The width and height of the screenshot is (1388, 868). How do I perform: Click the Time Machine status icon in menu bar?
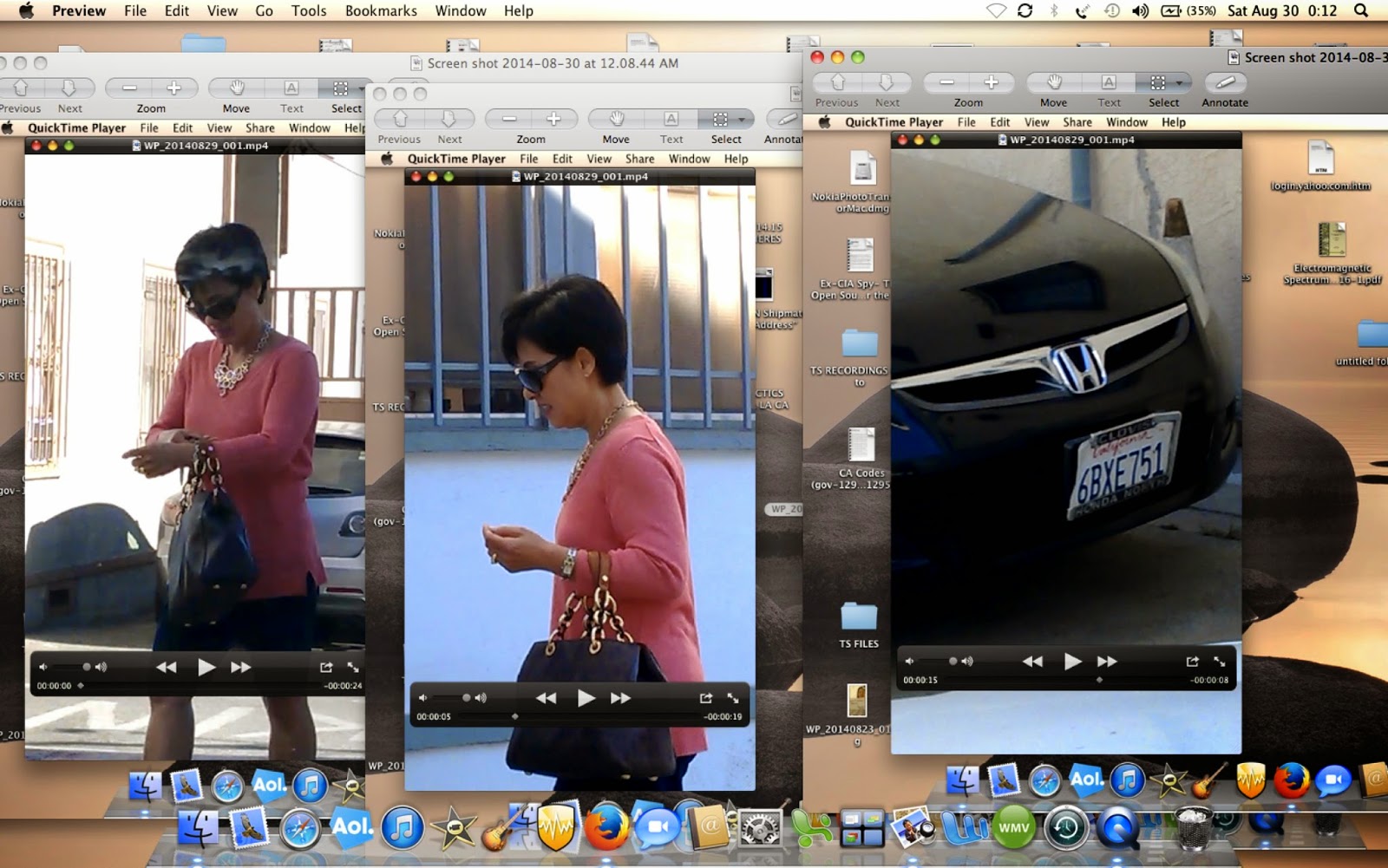pyautogui.click(x=1111, y=10)
